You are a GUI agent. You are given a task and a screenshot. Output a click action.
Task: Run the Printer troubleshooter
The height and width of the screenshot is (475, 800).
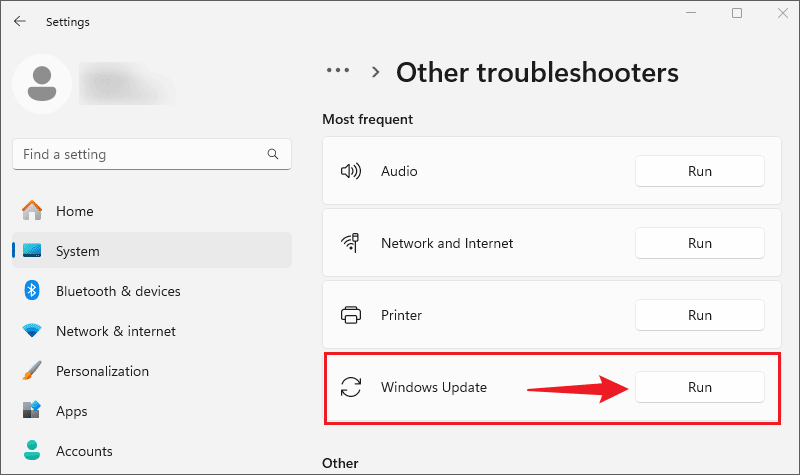click(x=699, y=315)
